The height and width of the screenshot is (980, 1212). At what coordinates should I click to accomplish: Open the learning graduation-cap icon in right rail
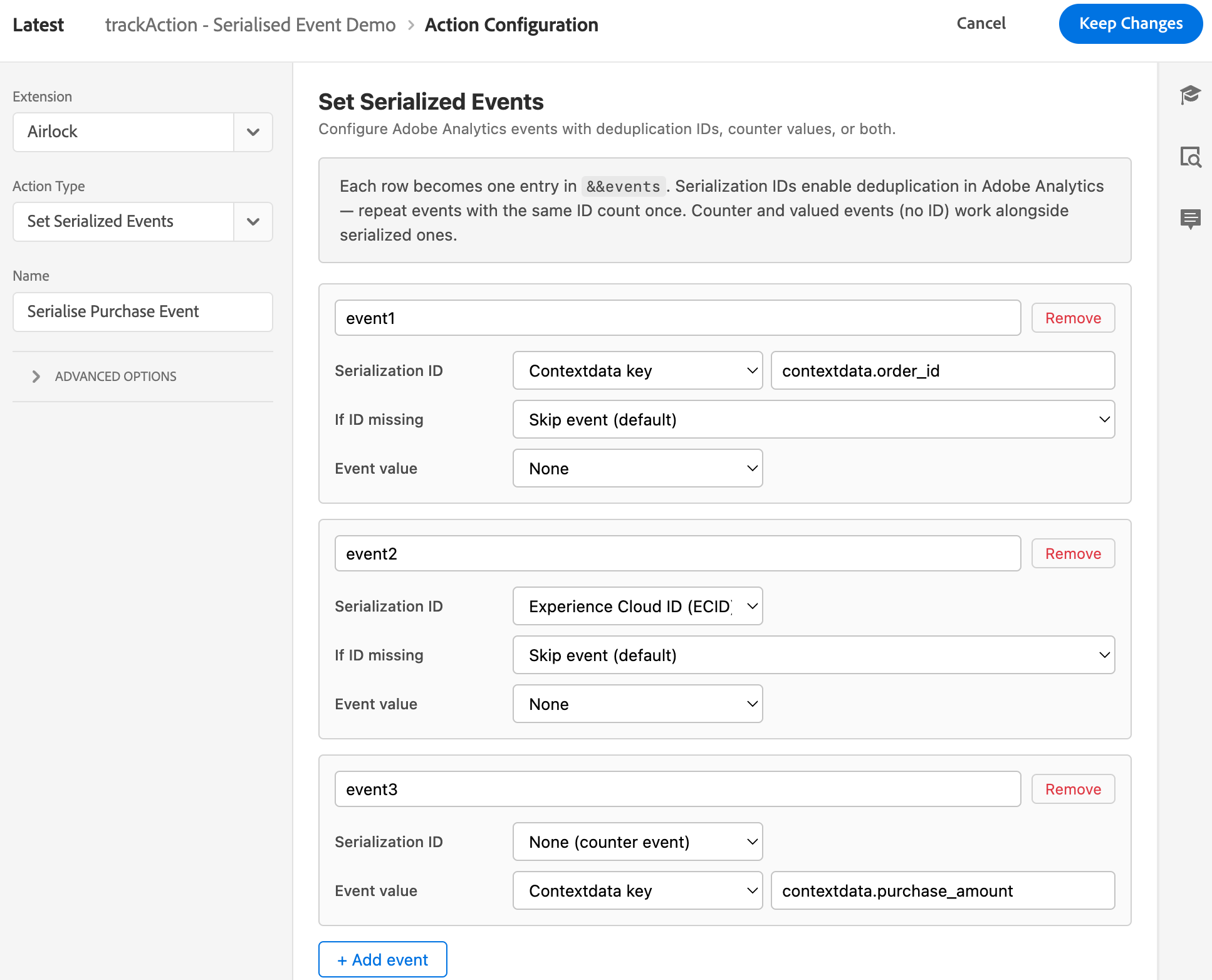[1189, 95]
